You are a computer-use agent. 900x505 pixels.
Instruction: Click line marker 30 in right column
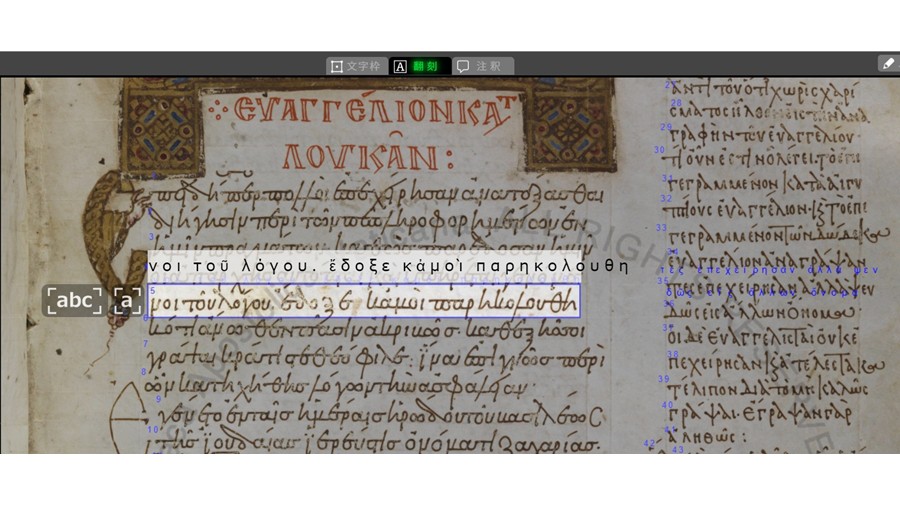click(x=659, y=150)
